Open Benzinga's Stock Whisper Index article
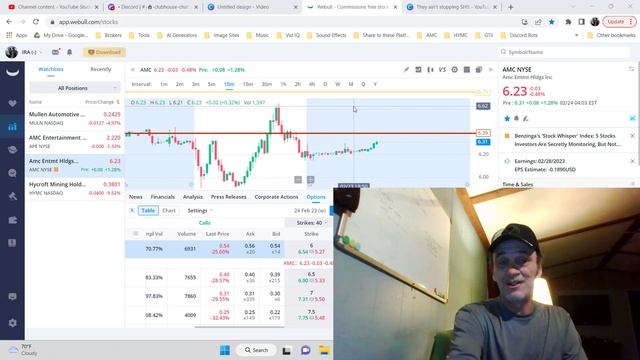The height and width of the screenshot is (360, 640). coord(567,140)
